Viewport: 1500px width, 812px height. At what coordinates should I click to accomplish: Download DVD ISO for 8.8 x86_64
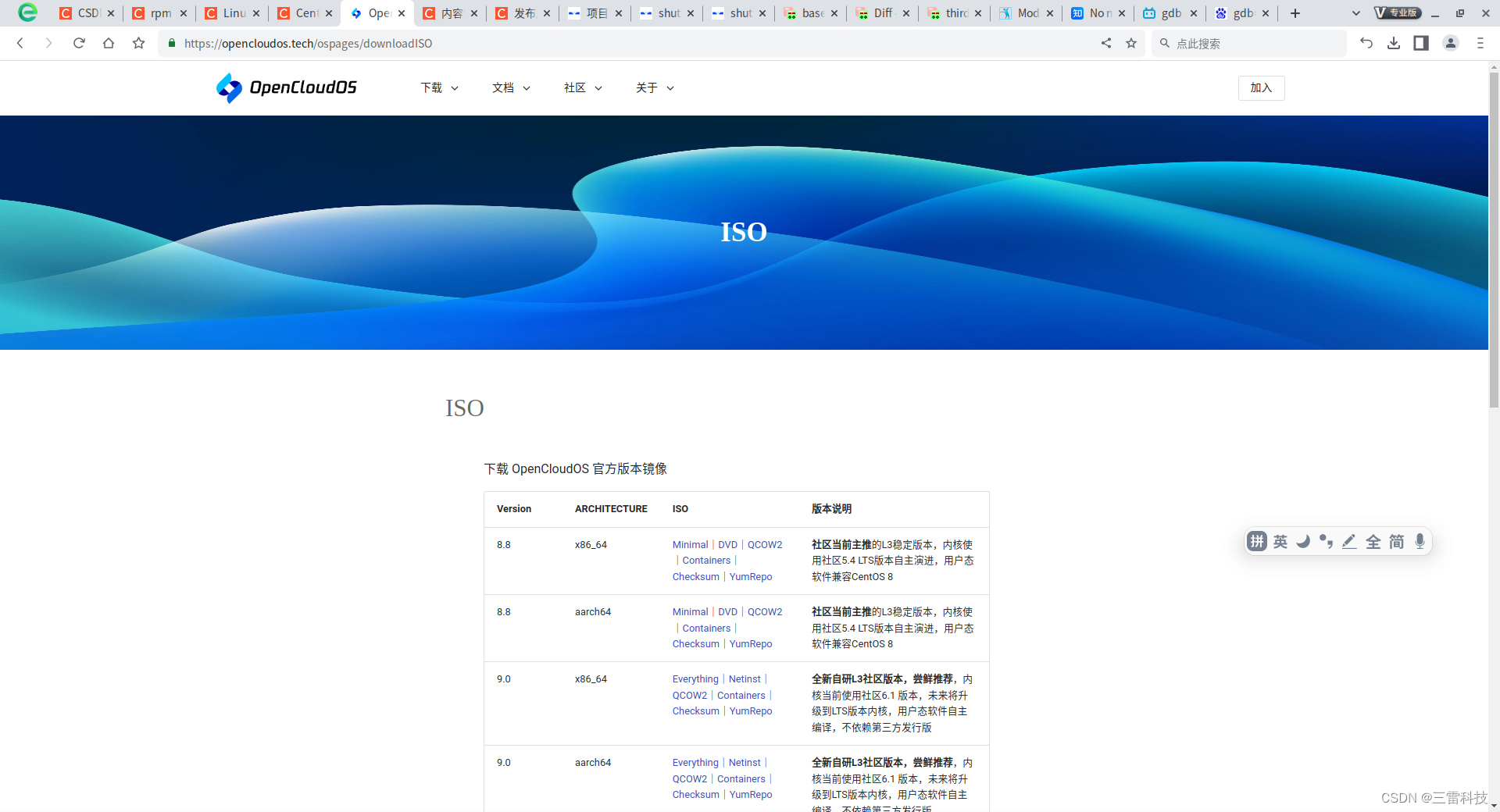[727, 544]
